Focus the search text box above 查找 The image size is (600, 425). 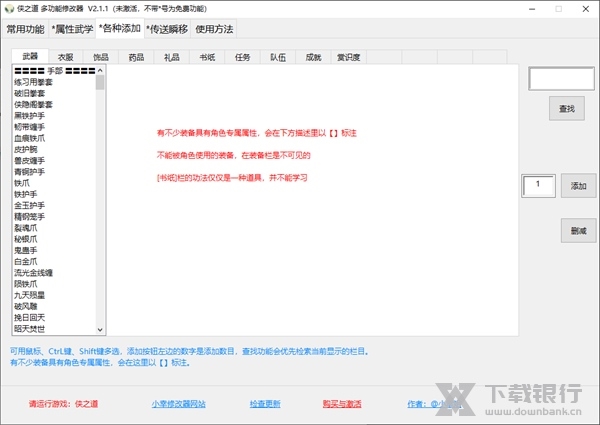pos(561,79)
